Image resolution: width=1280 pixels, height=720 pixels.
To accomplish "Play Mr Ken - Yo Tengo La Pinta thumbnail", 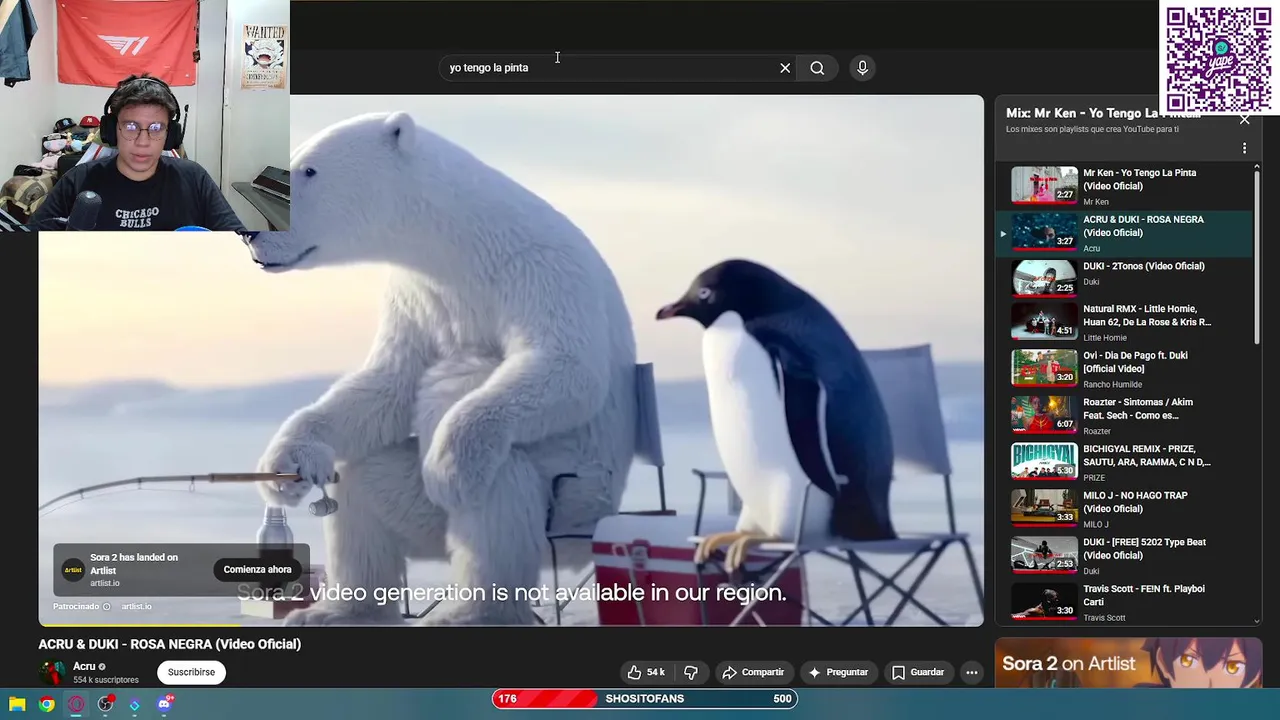I will point(1044,185).
